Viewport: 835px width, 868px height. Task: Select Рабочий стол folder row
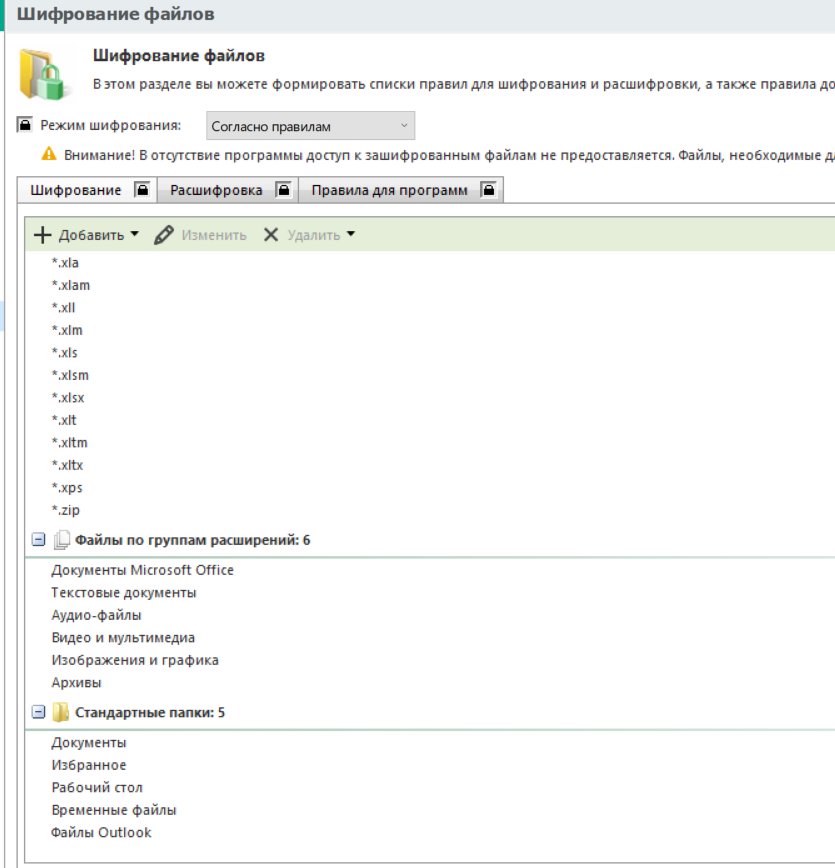(430, 788)
